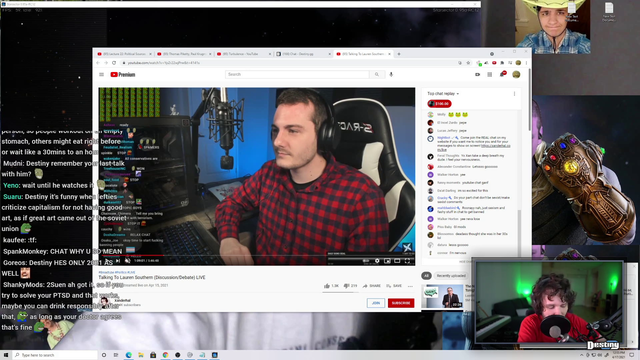Start voice search with microphone icon

tap(391, 75)
